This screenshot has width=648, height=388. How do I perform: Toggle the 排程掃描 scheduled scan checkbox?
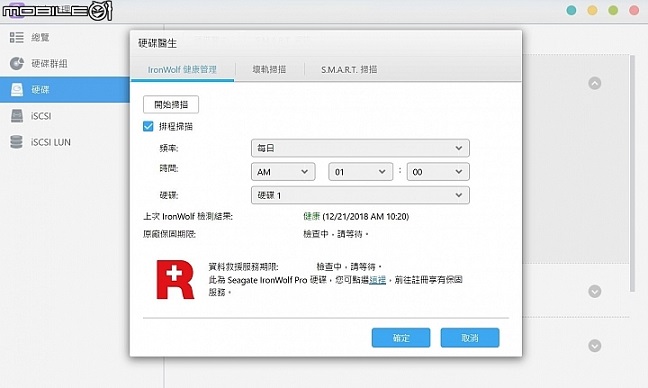pyautogui.click(x=148, y=126)
